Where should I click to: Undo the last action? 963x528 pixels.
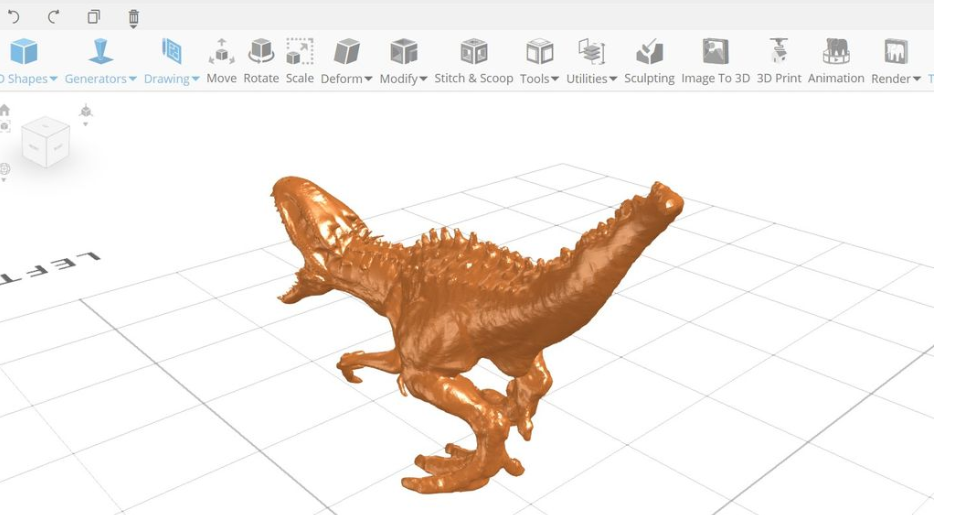[x=14, y=17]
